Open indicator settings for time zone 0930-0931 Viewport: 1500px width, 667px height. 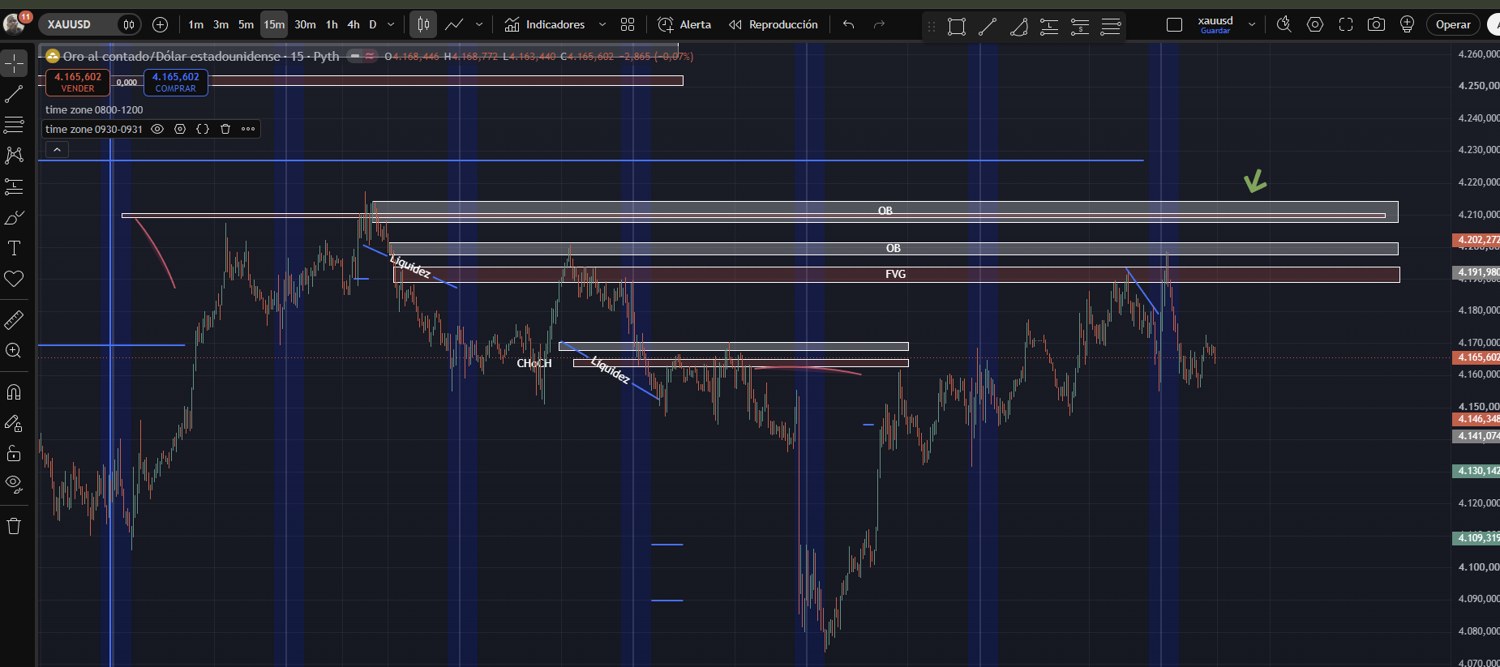(180, 129)
